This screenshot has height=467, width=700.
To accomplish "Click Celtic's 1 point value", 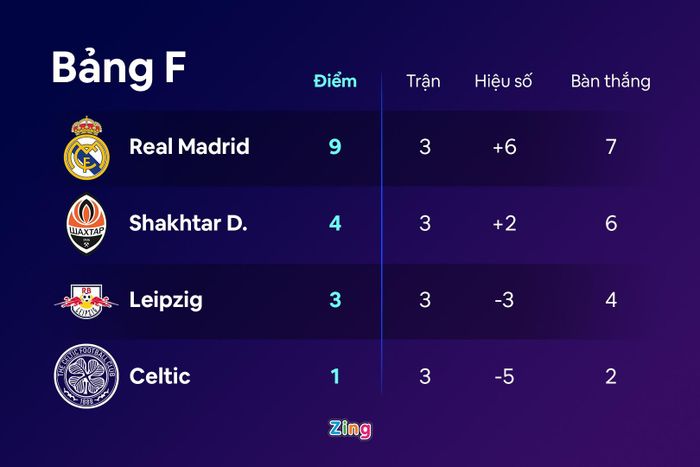I will [x=335, y=376].
